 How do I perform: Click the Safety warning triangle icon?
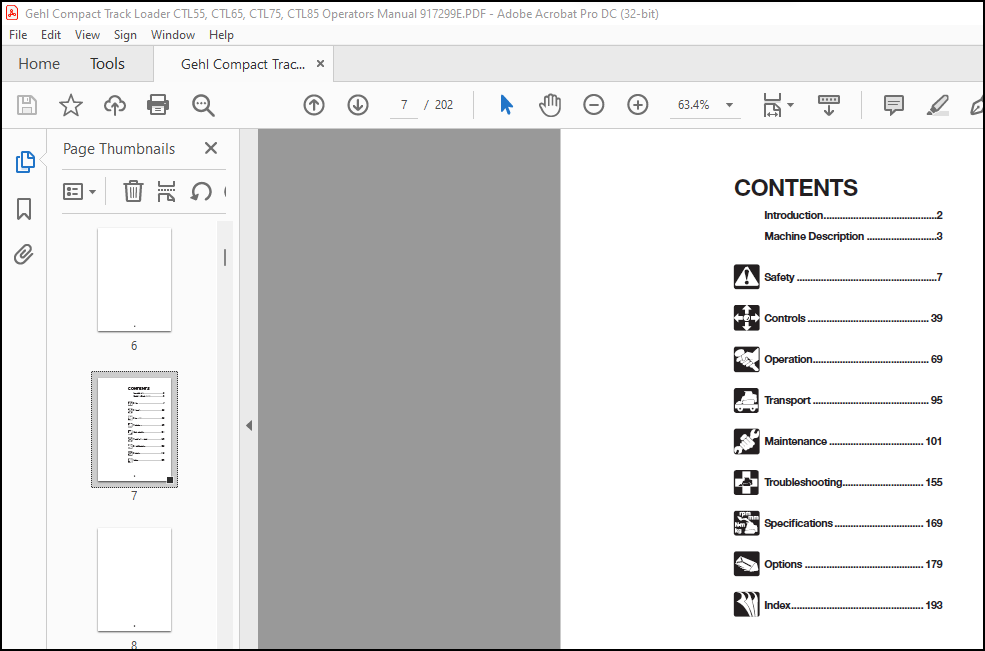click(x=746, y=276)
